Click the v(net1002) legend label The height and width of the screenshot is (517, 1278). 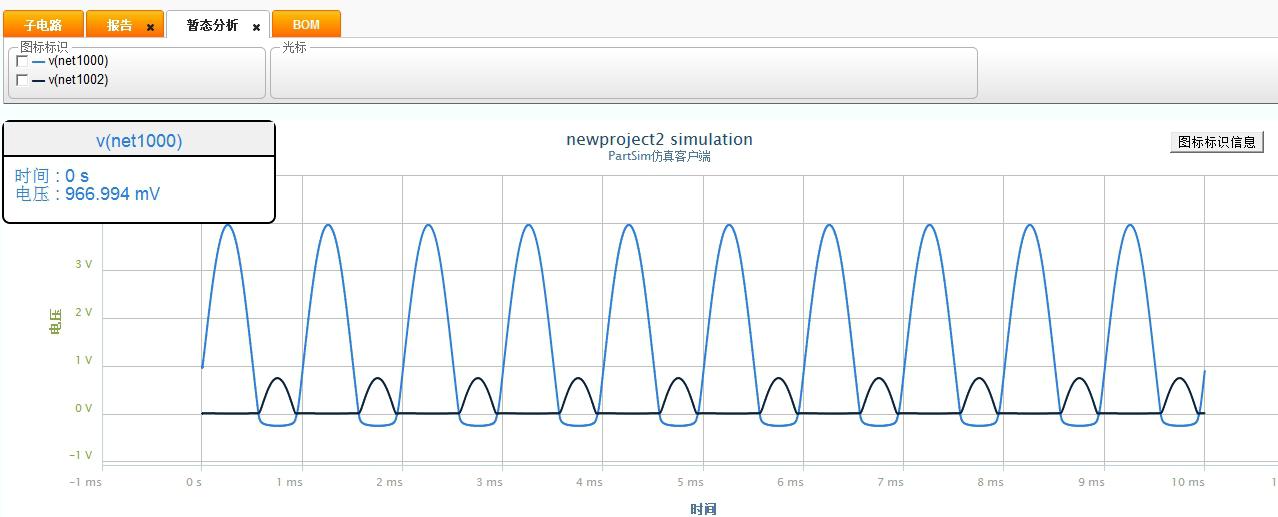click(x=78, y=80)
